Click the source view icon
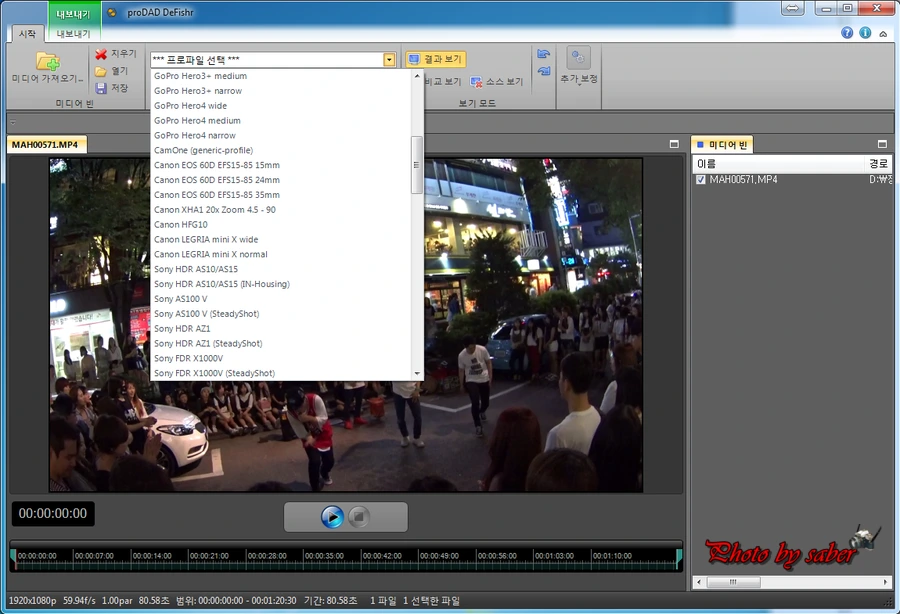The image size is (900, 614). [x=476, y=82]
